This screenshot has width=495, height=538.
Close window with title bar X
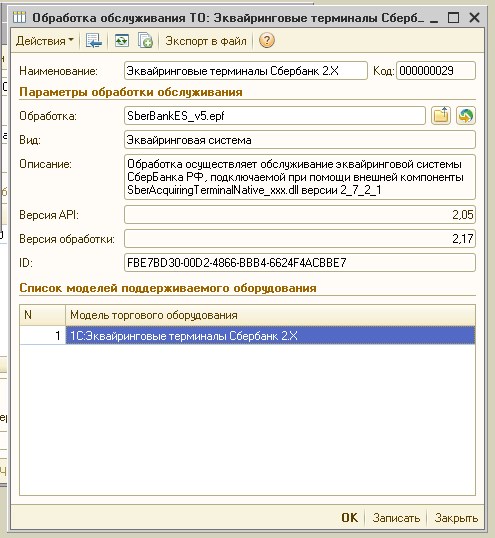[x=474, y=17]
